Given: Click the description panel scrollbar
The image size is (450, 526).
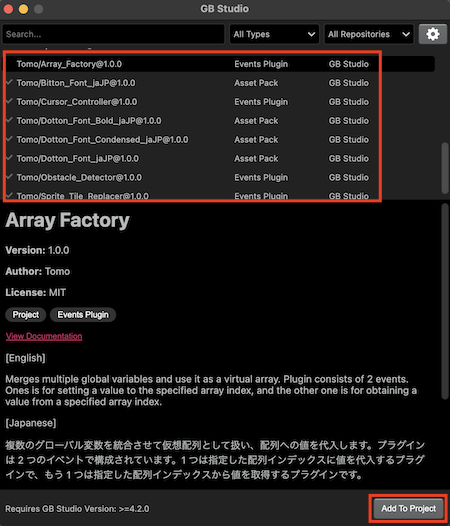Looking at the screenshot, I should click(445, 301).
